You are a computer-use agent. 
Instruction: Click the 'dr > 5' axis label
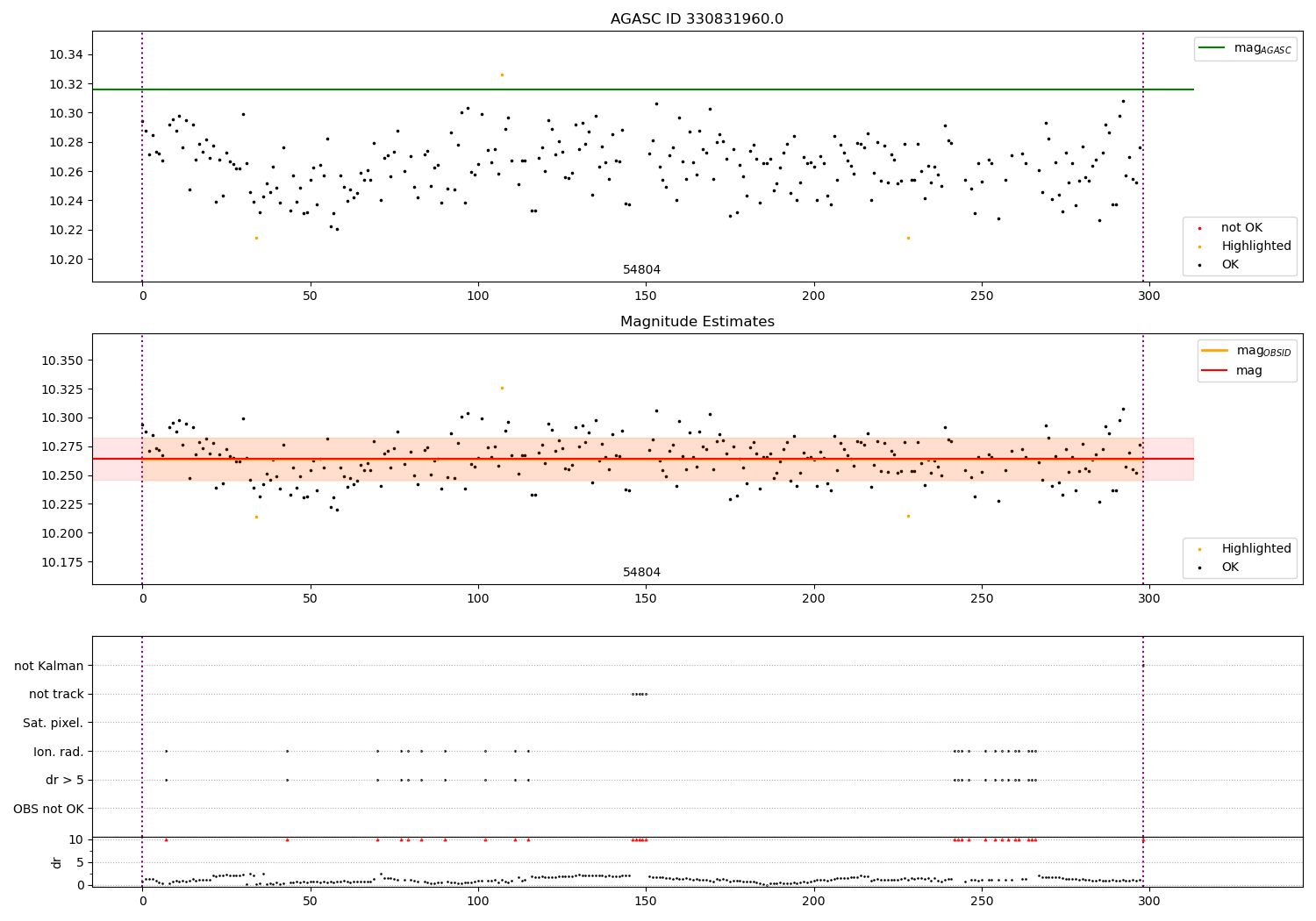65,780
